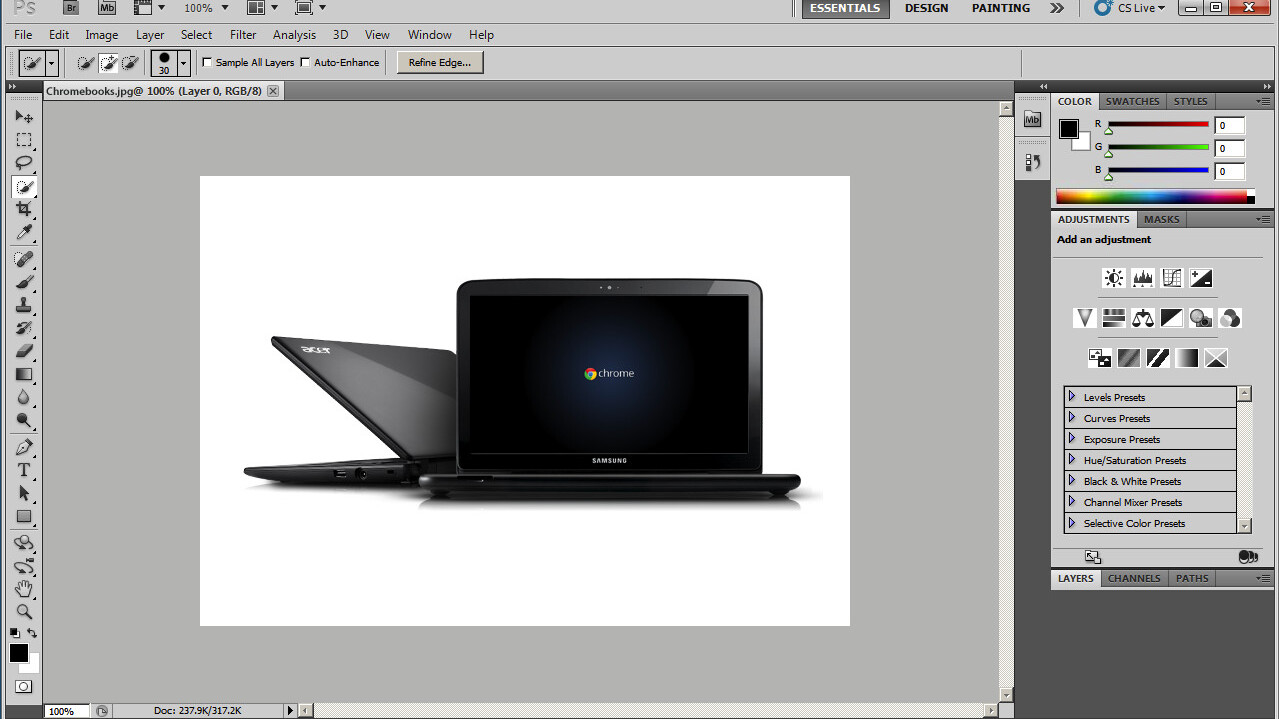
Task: Enable the Auto-Enhance checkbox
Action: coord(305,62)
